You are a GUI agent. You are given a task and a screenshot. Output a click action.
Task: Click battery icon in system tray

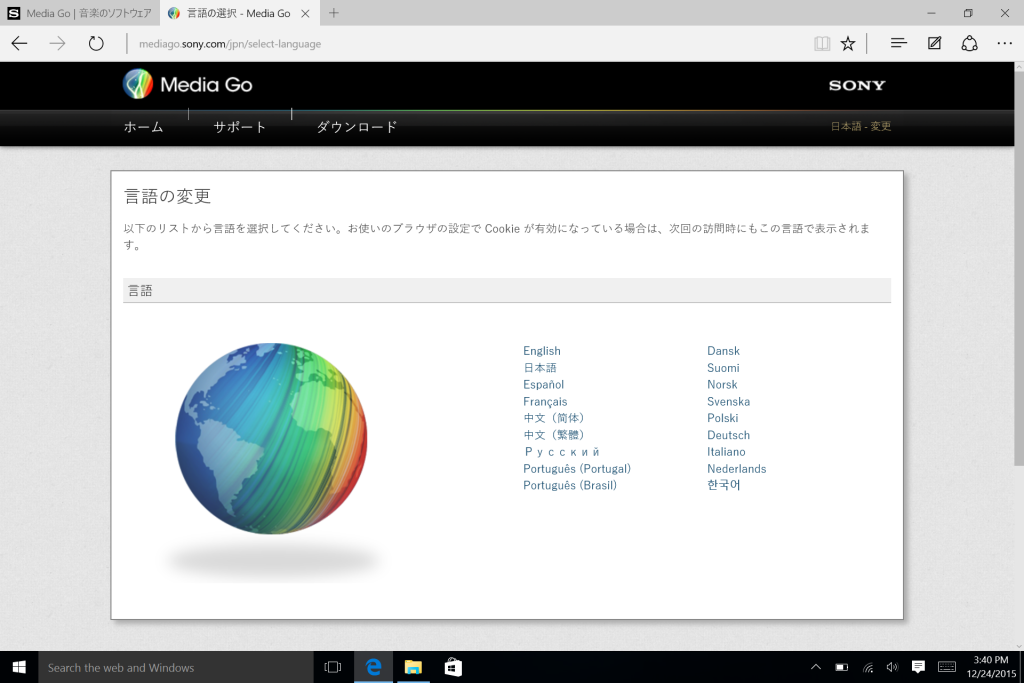coord(842,667)
